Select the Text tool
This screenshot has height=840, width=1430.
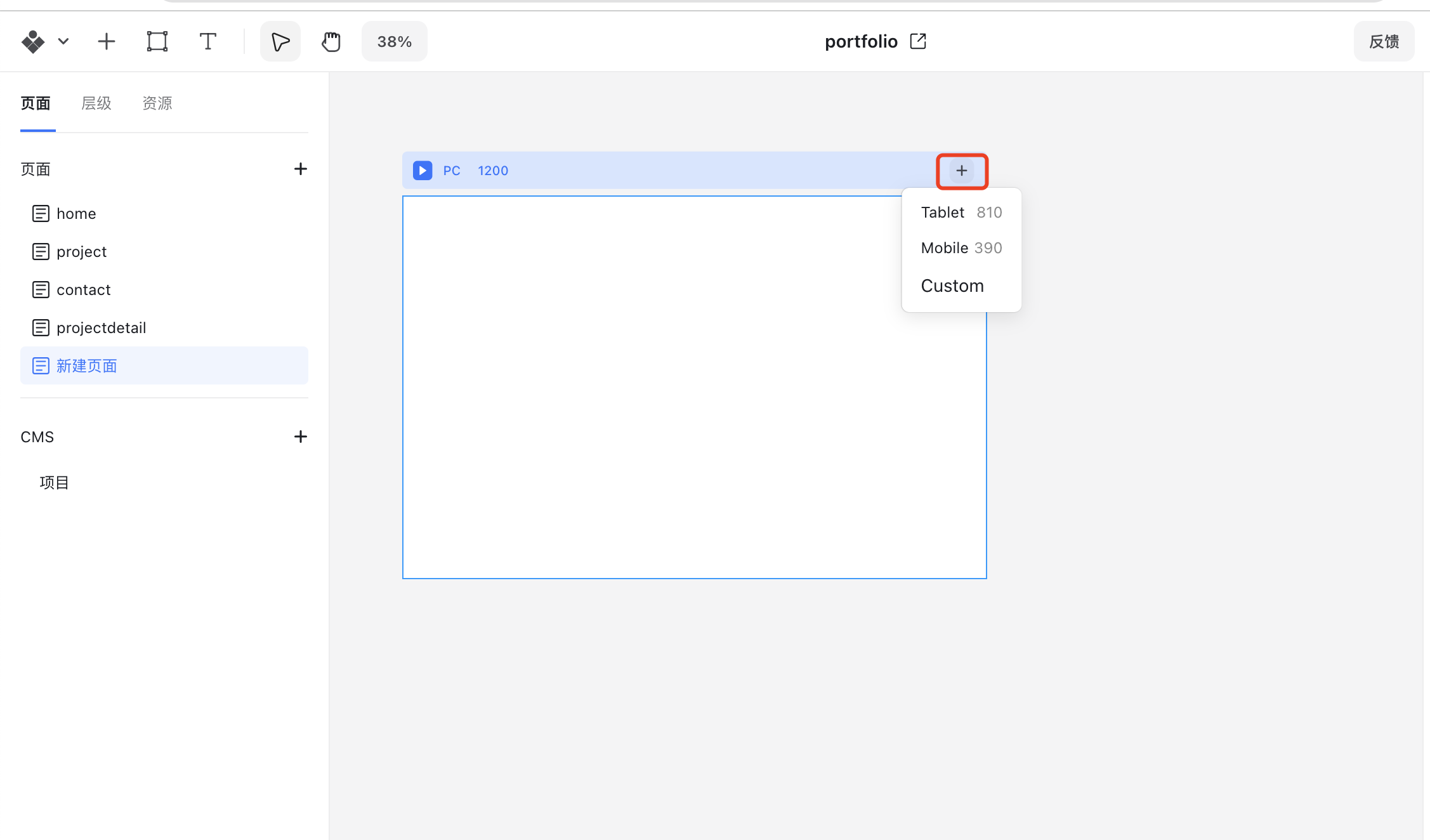pyautogui.click(x=207, y=42)
